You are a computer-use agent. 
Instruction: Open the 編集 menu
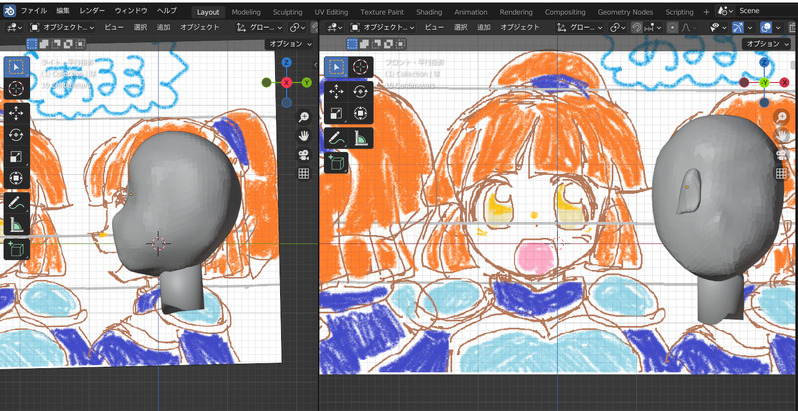point(63,11)
